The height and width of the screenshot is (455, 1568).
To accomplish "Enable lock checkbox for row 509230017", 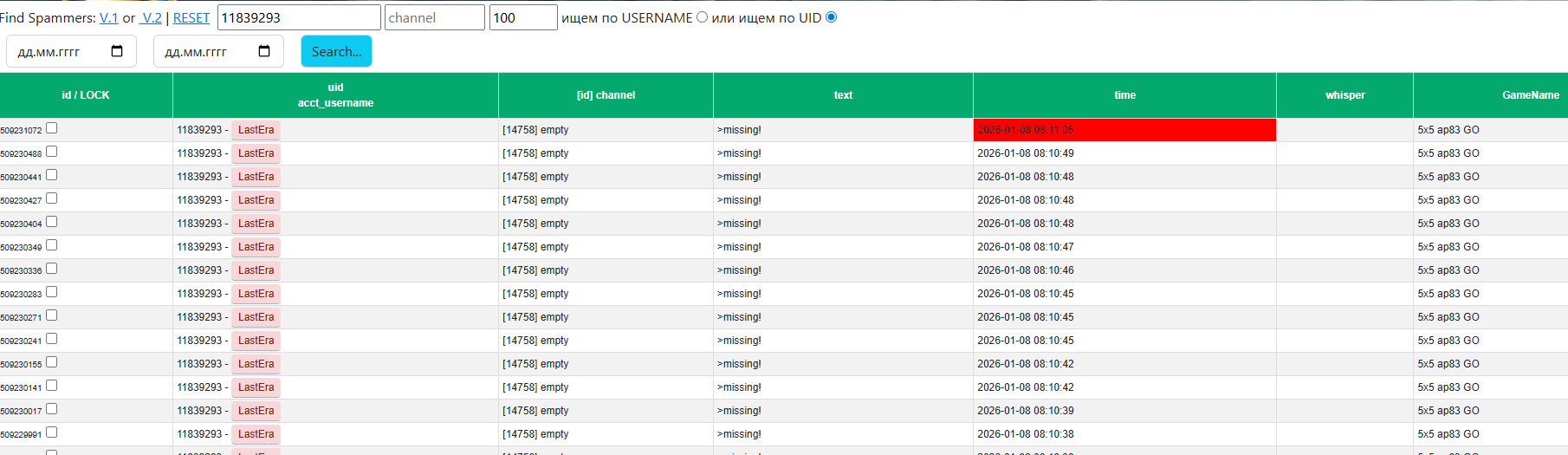I will [52, 409].
